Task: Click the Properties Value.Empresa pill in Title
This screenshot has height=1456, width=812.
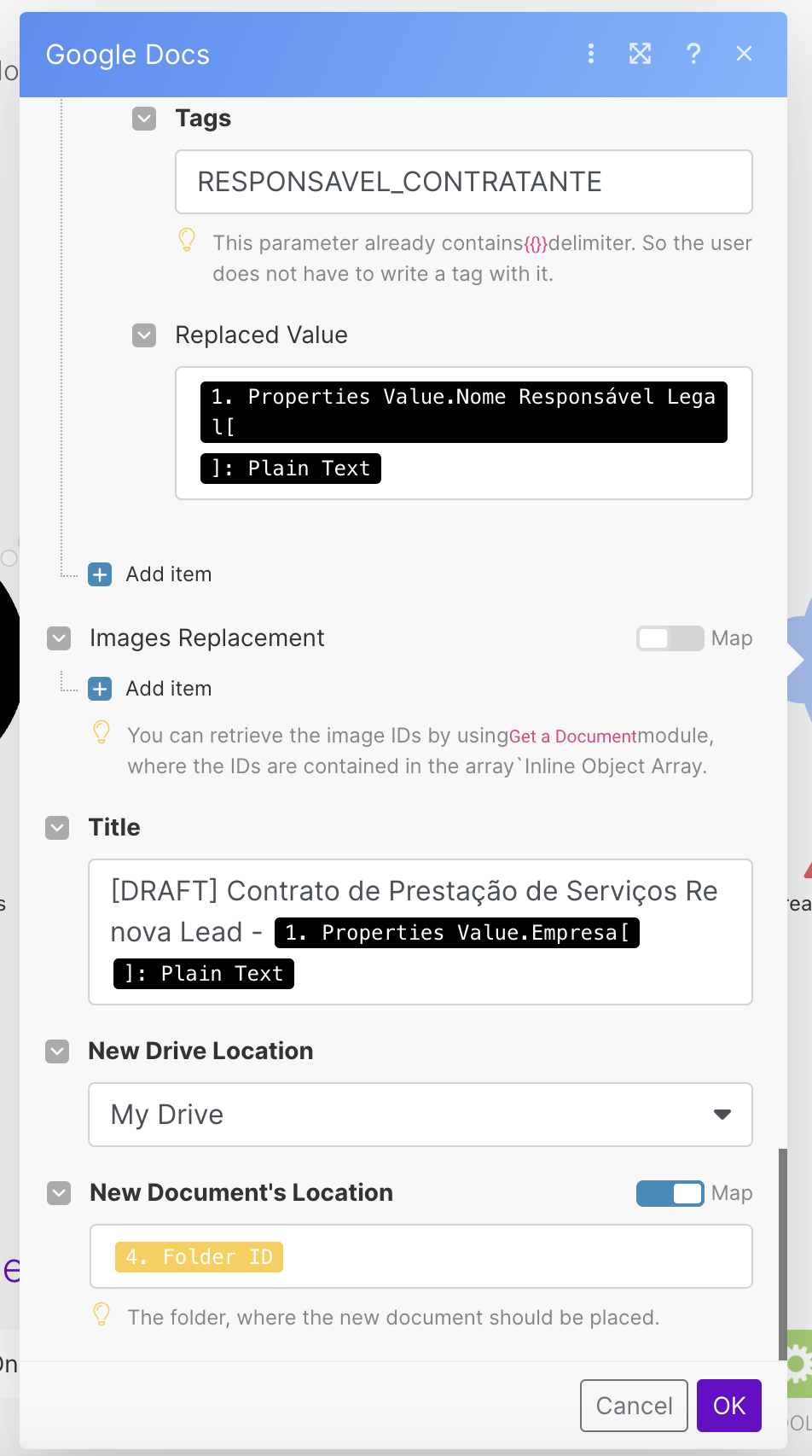Action: coord(456,933)
